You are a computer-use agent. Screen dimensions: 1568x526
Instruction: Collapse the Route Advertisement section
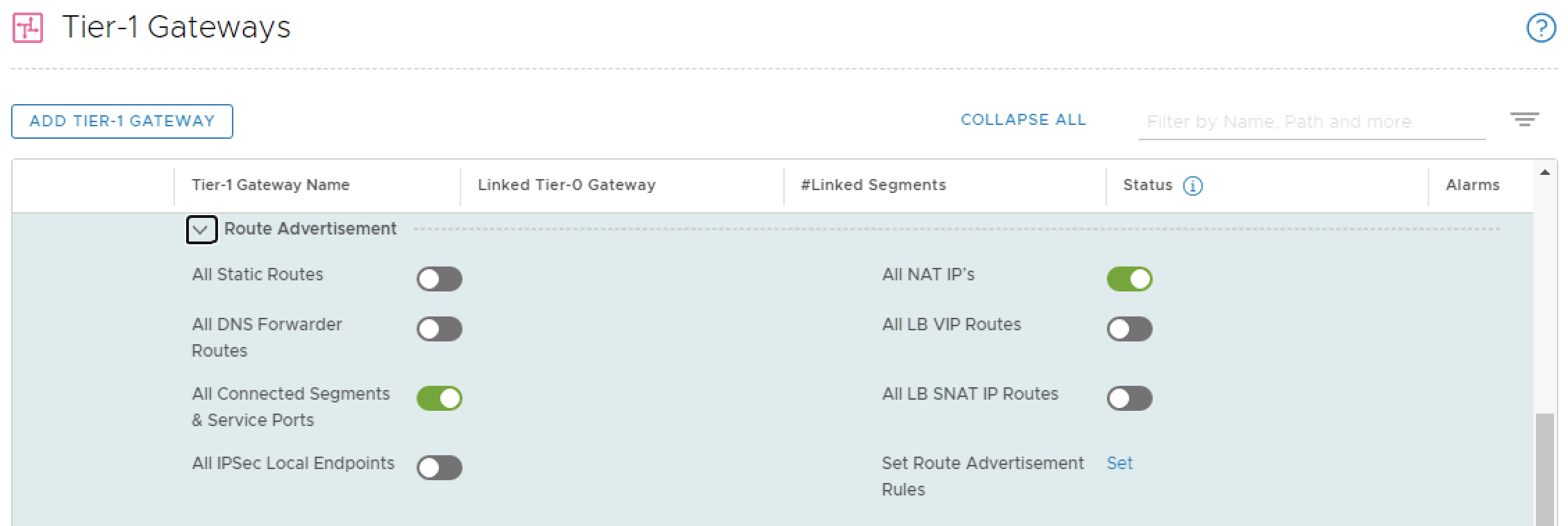[x=201, y=230]
